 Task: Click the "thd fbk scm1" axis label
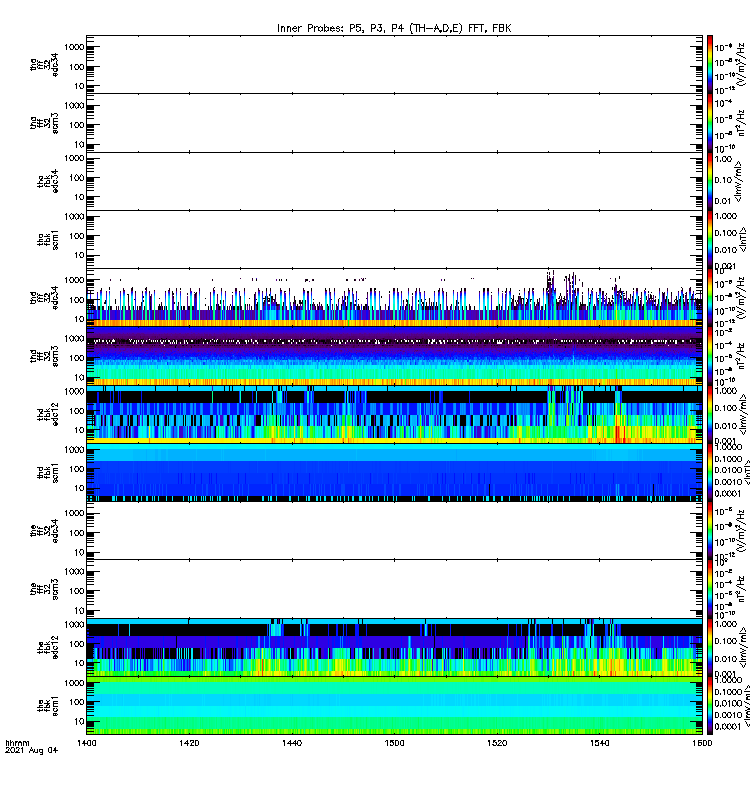click(x=48, y=472)
